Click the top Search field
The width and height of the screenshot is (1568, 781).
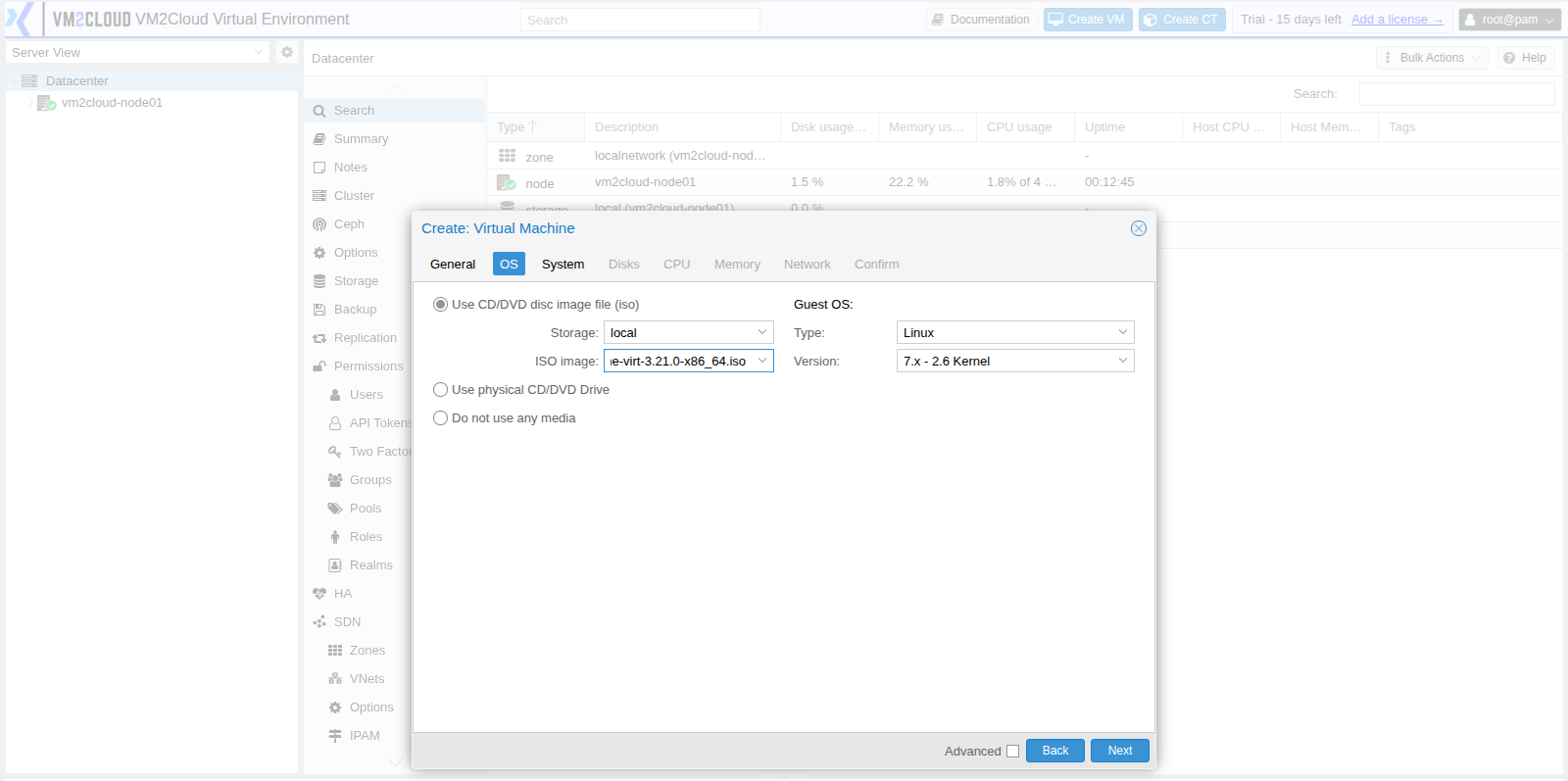pos(640,20)
